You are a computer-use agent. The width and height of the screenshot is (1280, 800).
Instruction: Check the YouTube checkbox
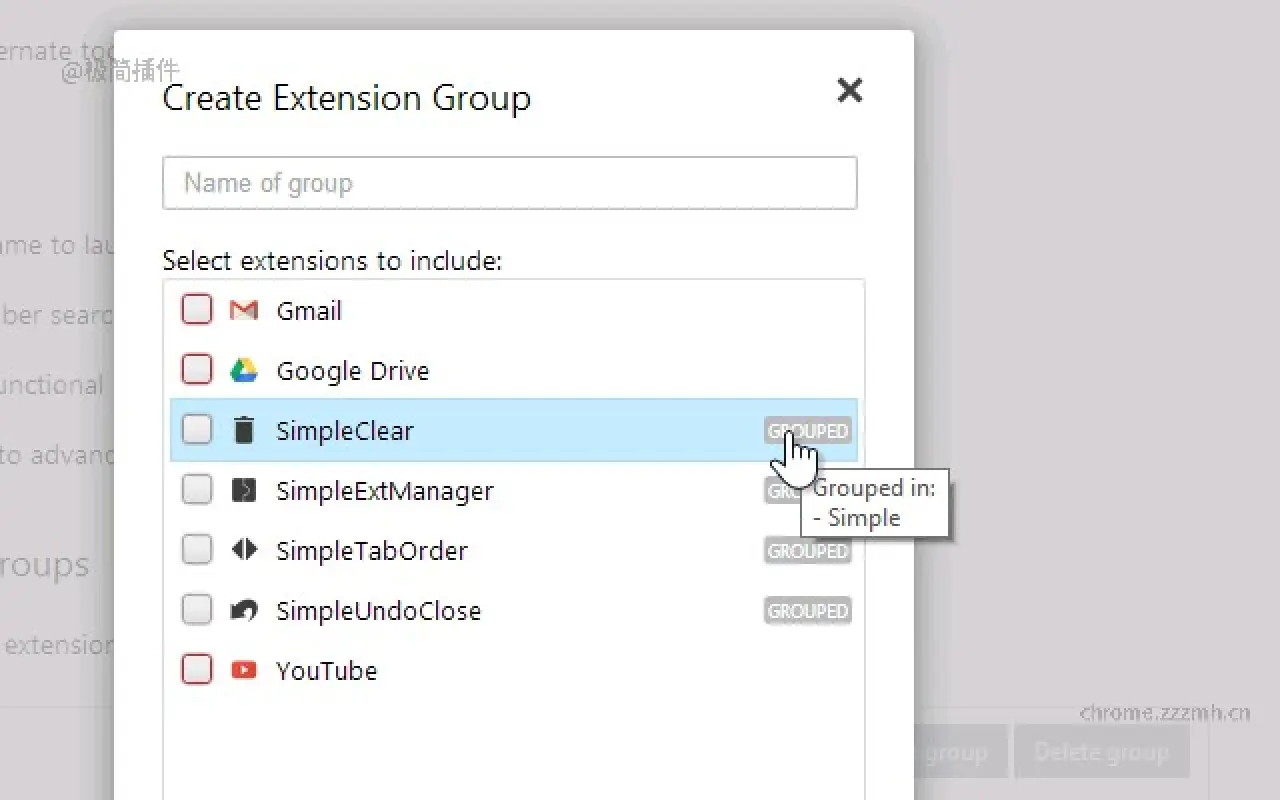[196, 670]
